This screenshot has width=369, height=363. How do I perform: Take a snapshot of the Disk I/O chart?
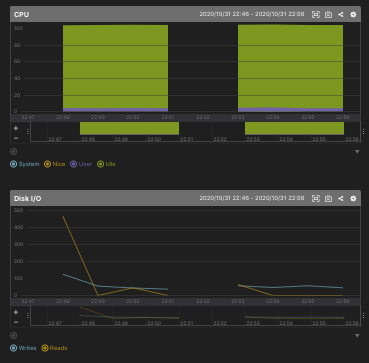coord(328,198)
